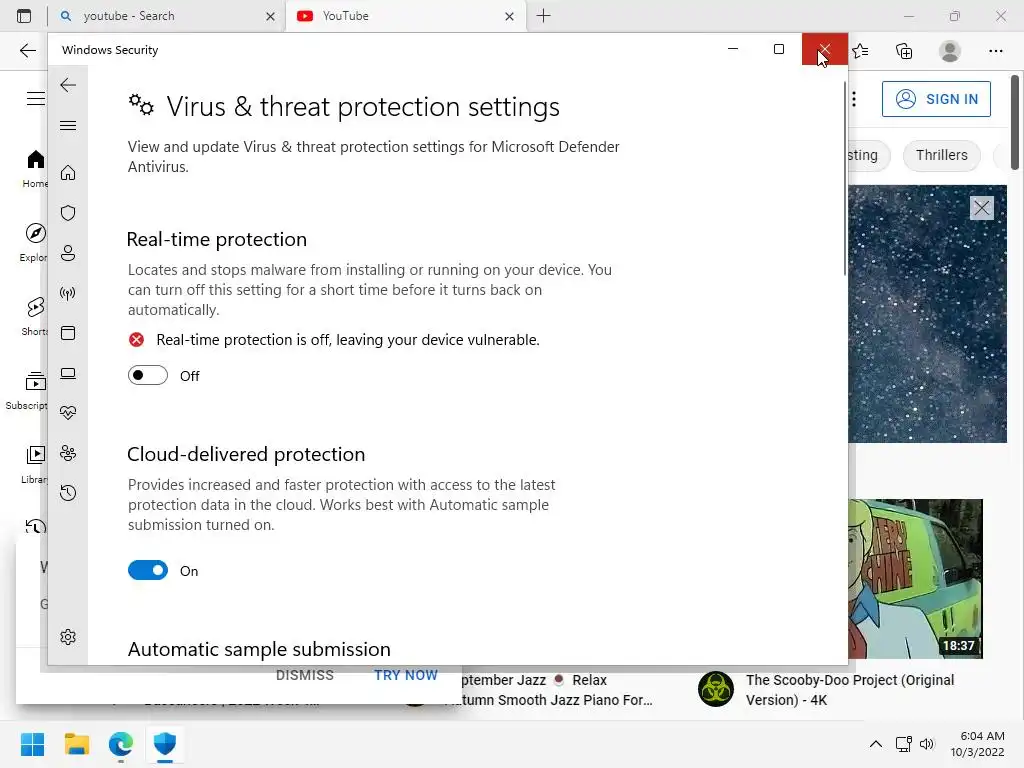The image size is (1024, 768).
Task: Open Windows Security settings gear
Action: click(68, 637)
